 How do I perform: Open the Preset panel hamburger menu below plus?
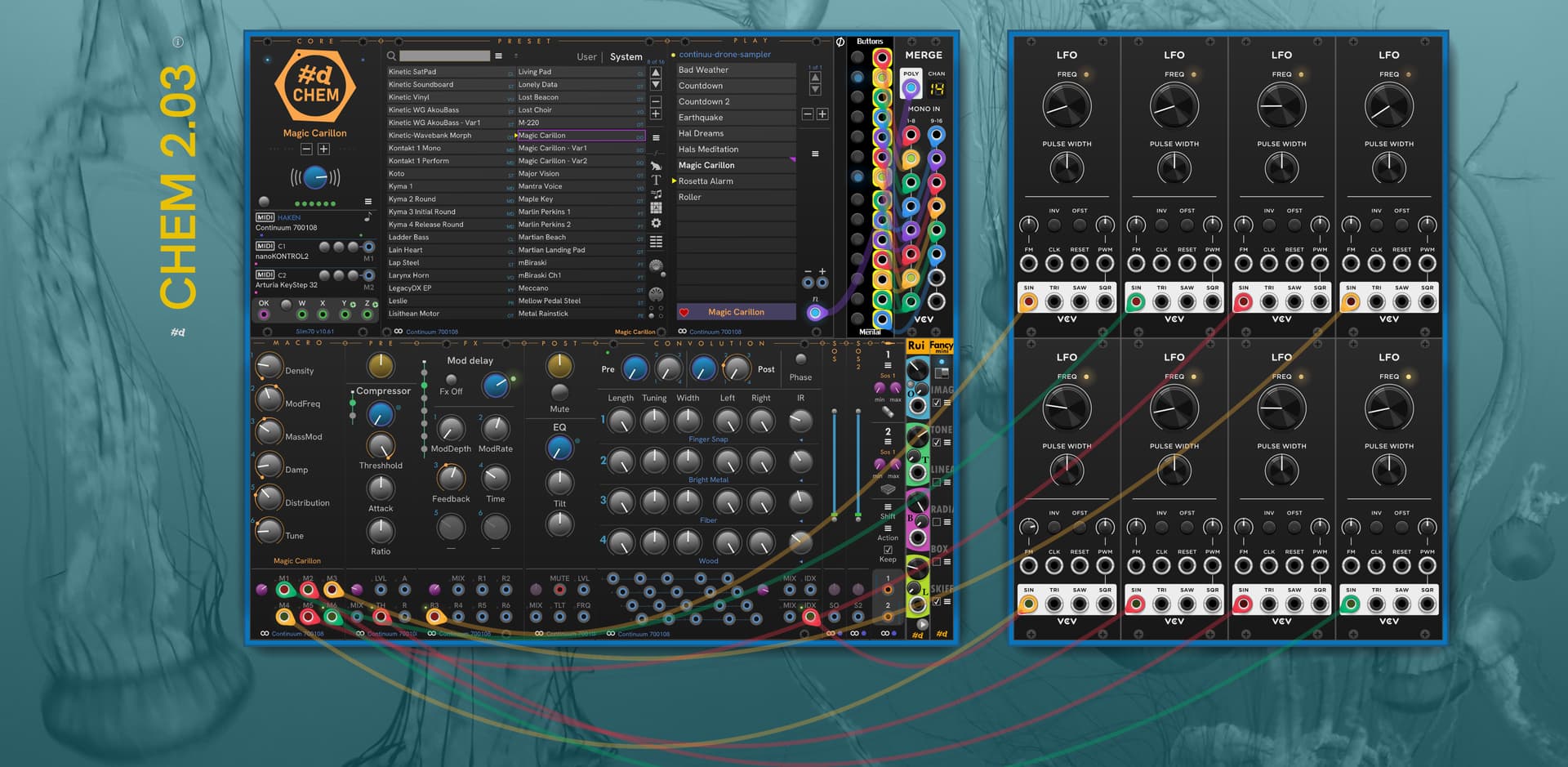pos(656,137)
